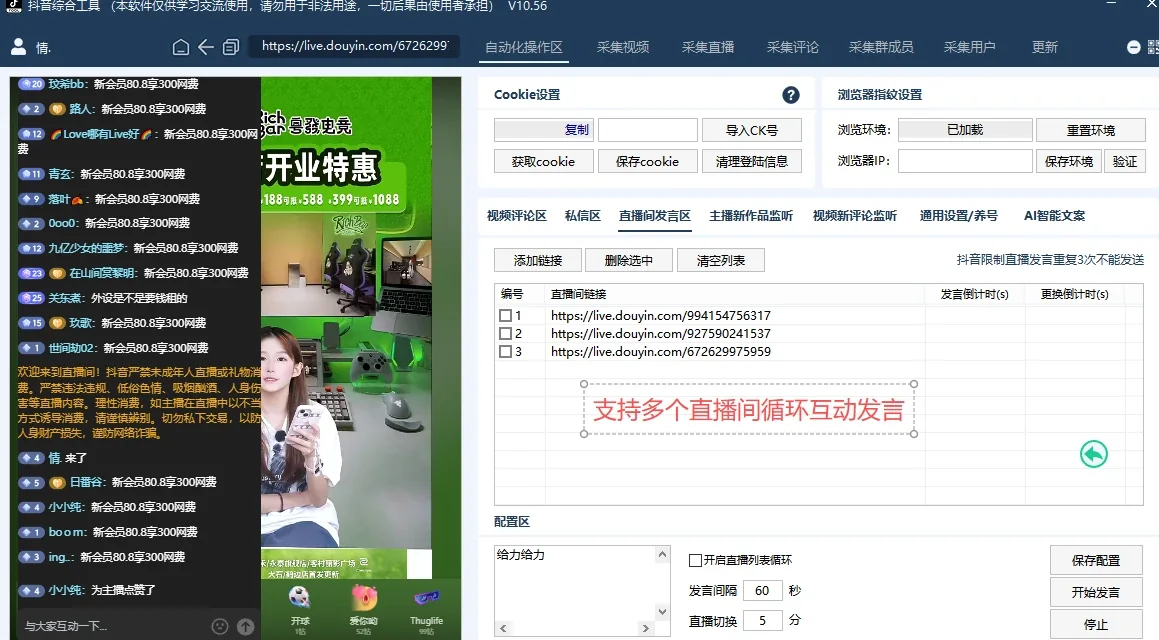This screenshot has height=640, width=1159.
Task: Tick checkbox for link row 2
Action: point(506,333)
